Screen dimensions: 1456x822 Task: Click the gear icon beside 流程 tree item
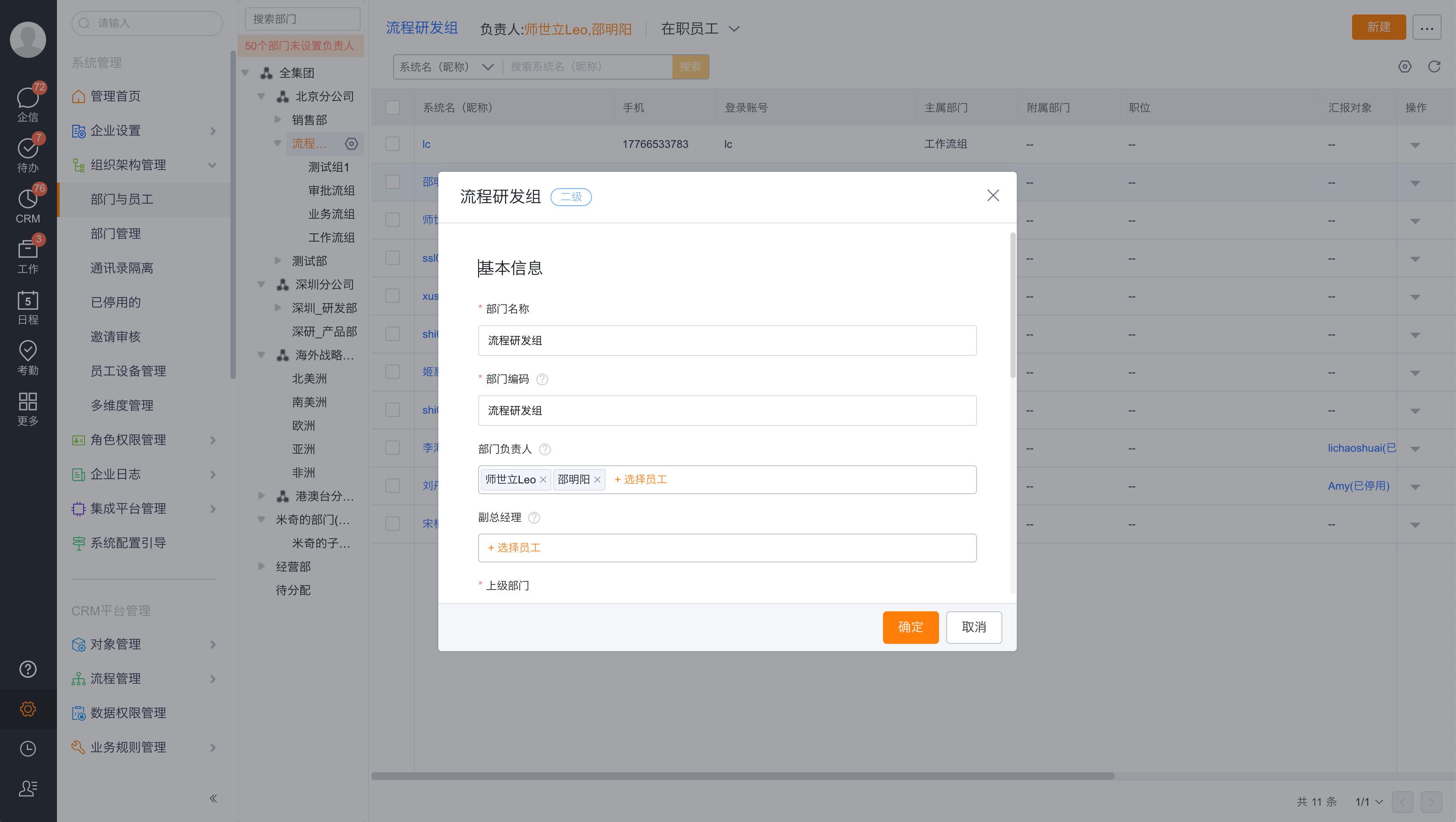[x=352, y=144]
